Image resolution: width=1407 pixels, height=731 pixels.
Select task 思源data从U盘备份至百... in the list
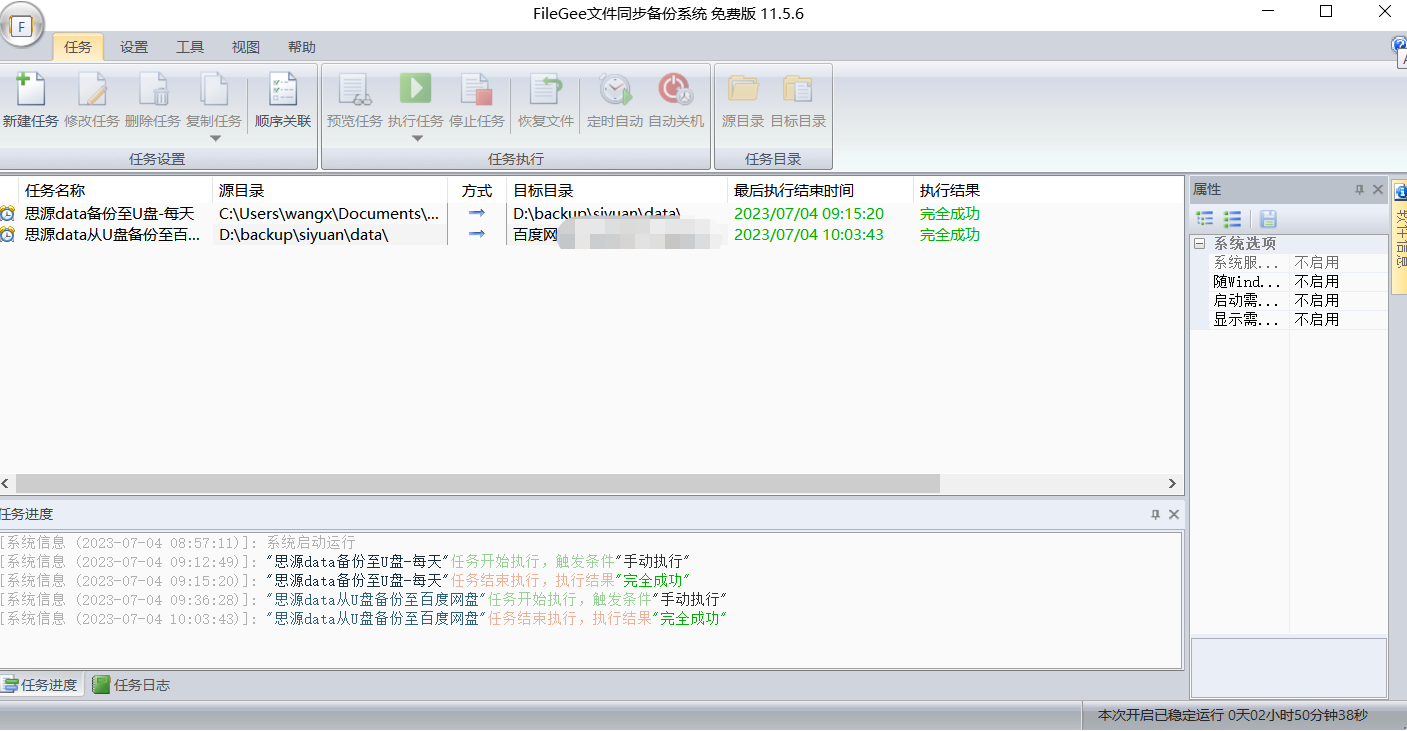coord(112,235)
